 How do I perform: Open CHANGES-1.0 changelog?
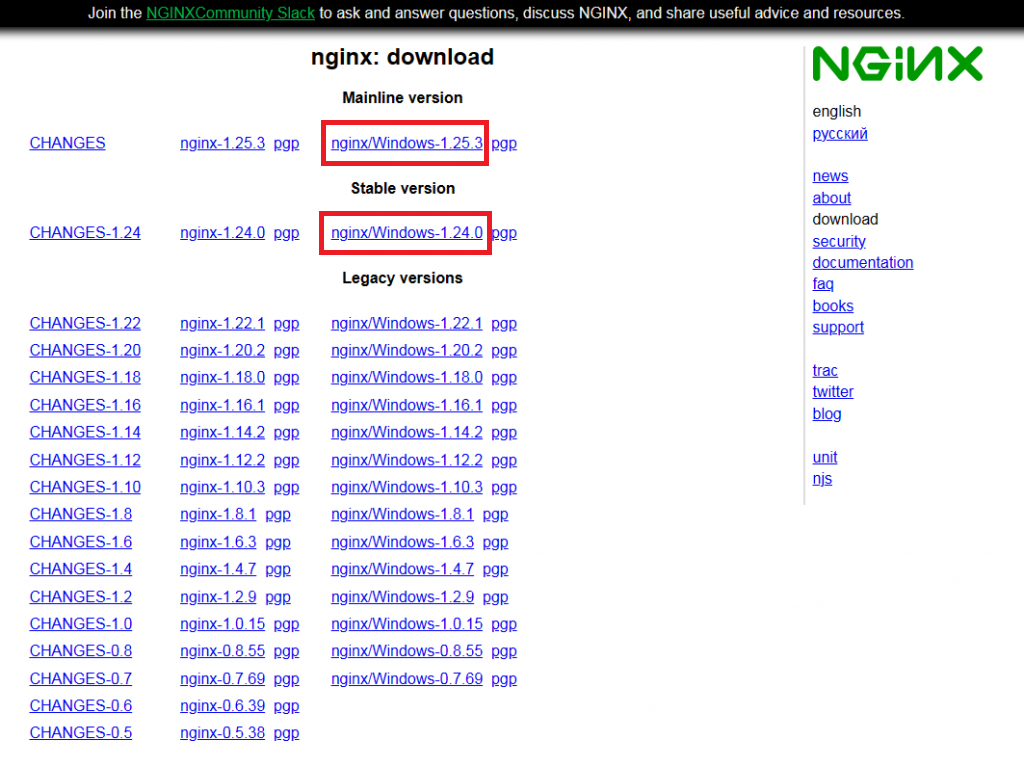click(x=80, y=624)
